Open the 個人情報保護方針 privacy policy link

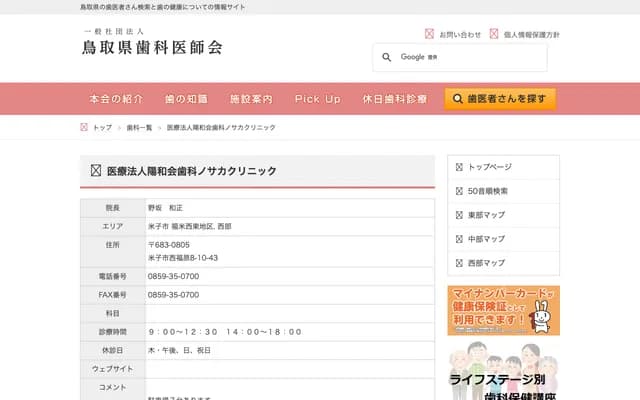point(531,35)
